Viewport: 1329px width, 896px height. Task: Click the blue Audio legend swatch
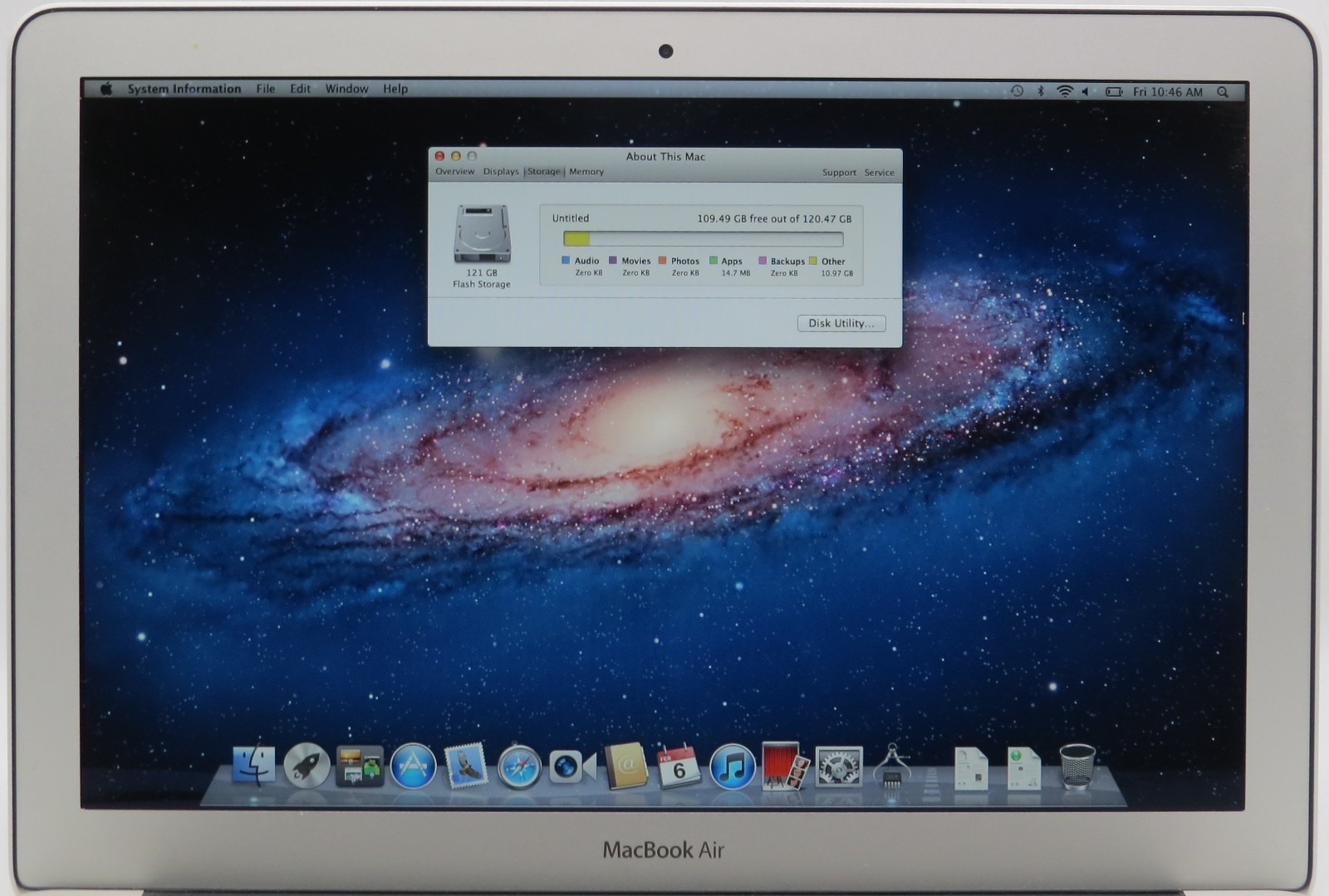566,261
